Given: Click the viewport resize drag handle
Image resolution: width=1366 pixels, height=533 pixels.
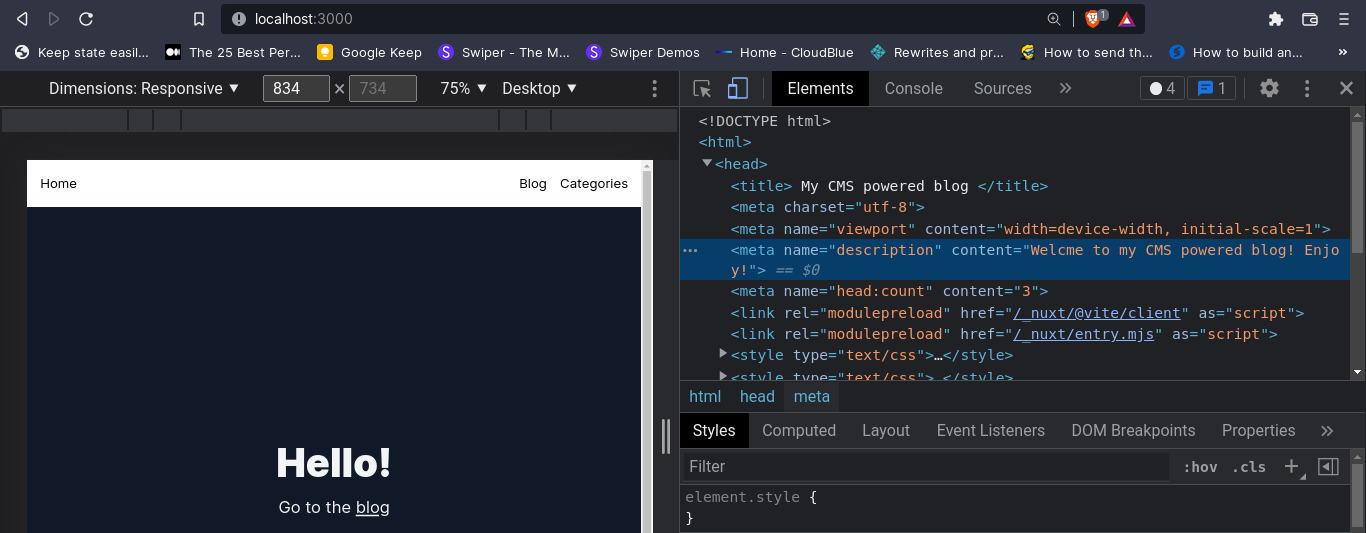Looking at the screenshot, I should coord(666,436).
